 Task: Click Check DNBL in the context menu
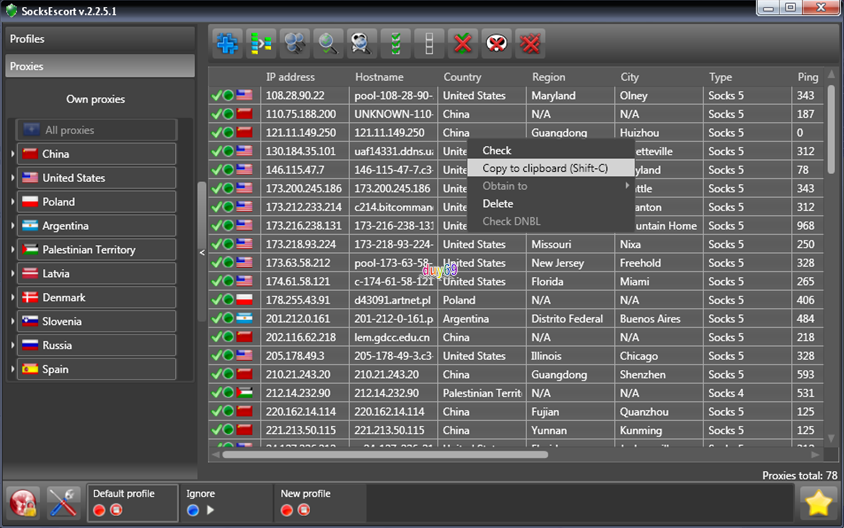click(x=551, y=221)
